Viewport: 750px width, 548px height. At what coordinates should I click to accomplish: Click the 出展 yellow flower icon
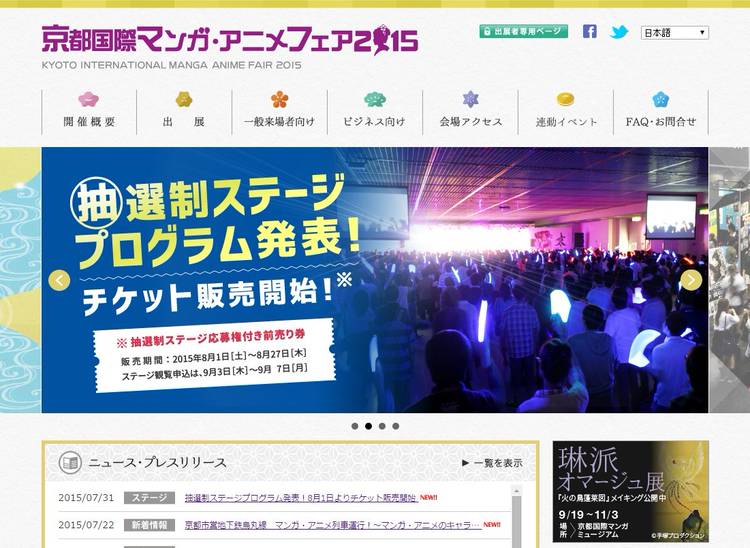pyautogui.click(x=184, y=99)
